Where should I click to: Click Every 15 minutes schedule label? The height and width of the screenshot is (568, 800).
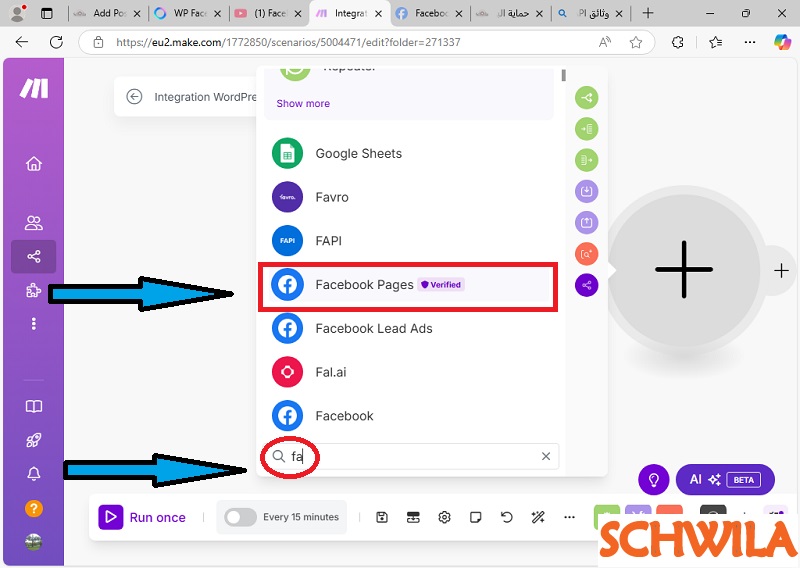tap(301, 517)
